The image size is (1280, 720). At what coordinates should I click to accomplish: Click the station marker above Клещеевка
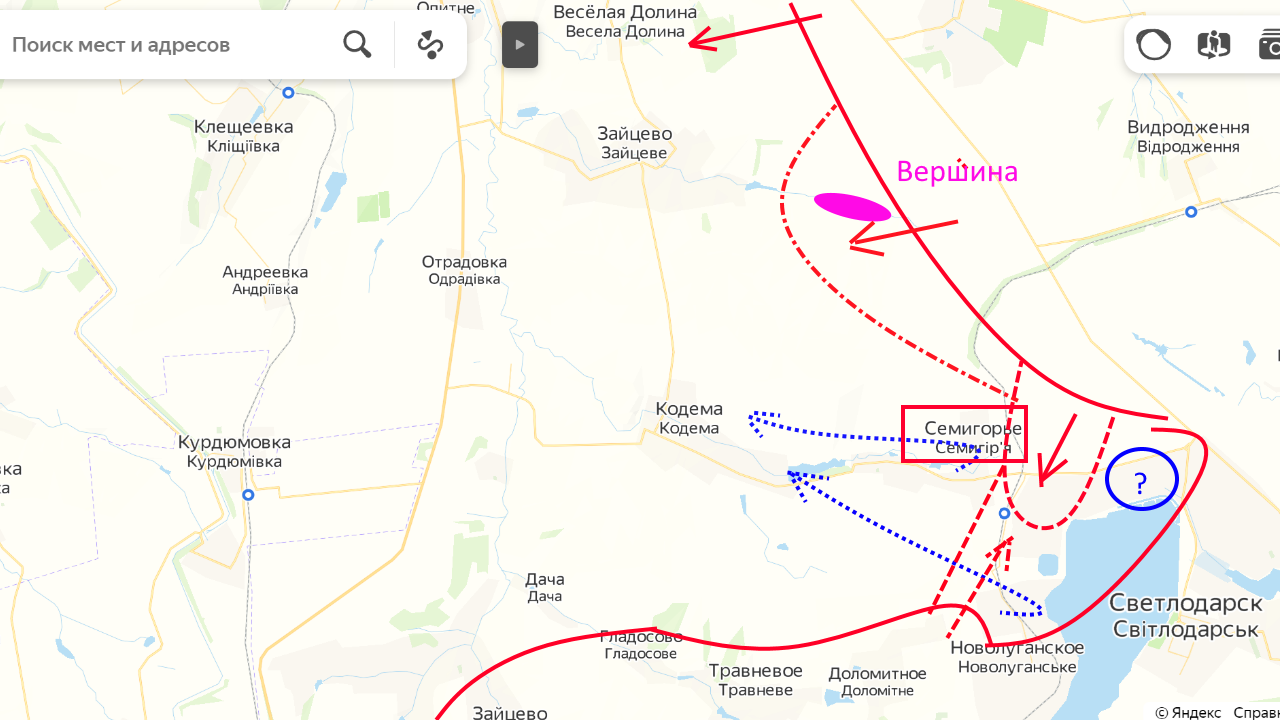[x=288, y=92]
